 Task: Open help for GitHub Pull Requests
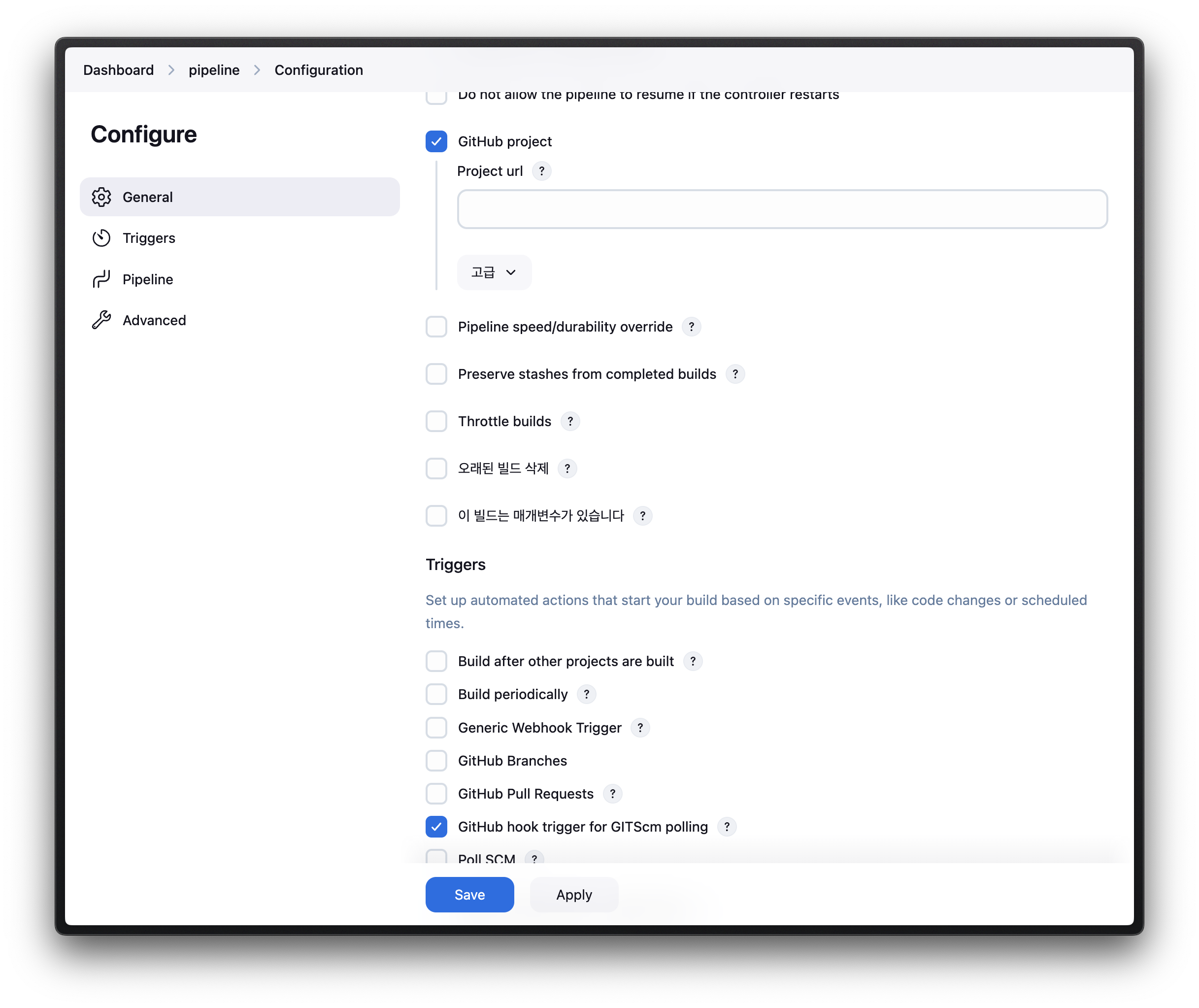(612, 794)
